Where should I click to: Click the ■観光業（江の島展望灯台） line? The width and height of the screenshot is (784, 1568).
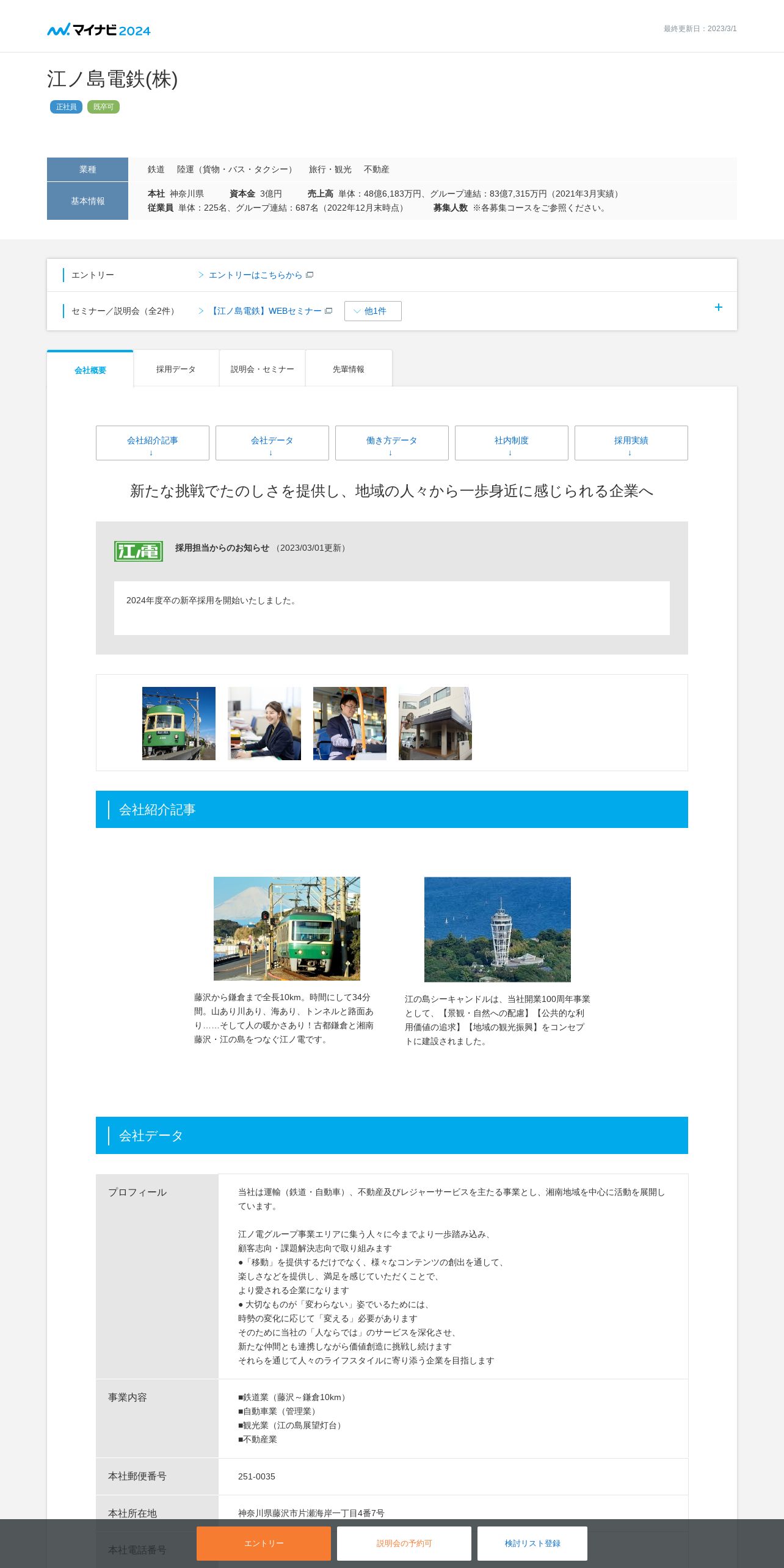[x=292, y=1425]
